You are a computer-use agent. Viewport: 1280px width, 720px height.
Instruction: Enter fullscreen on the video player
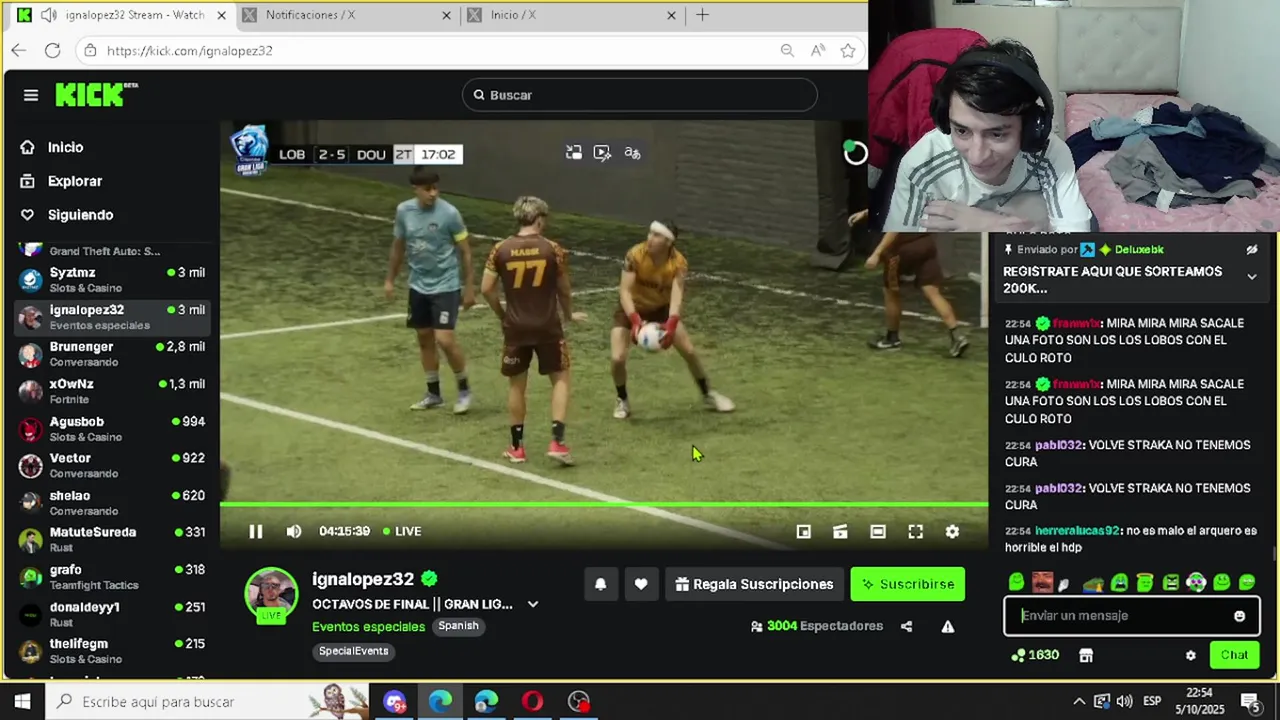coord(915,532)
